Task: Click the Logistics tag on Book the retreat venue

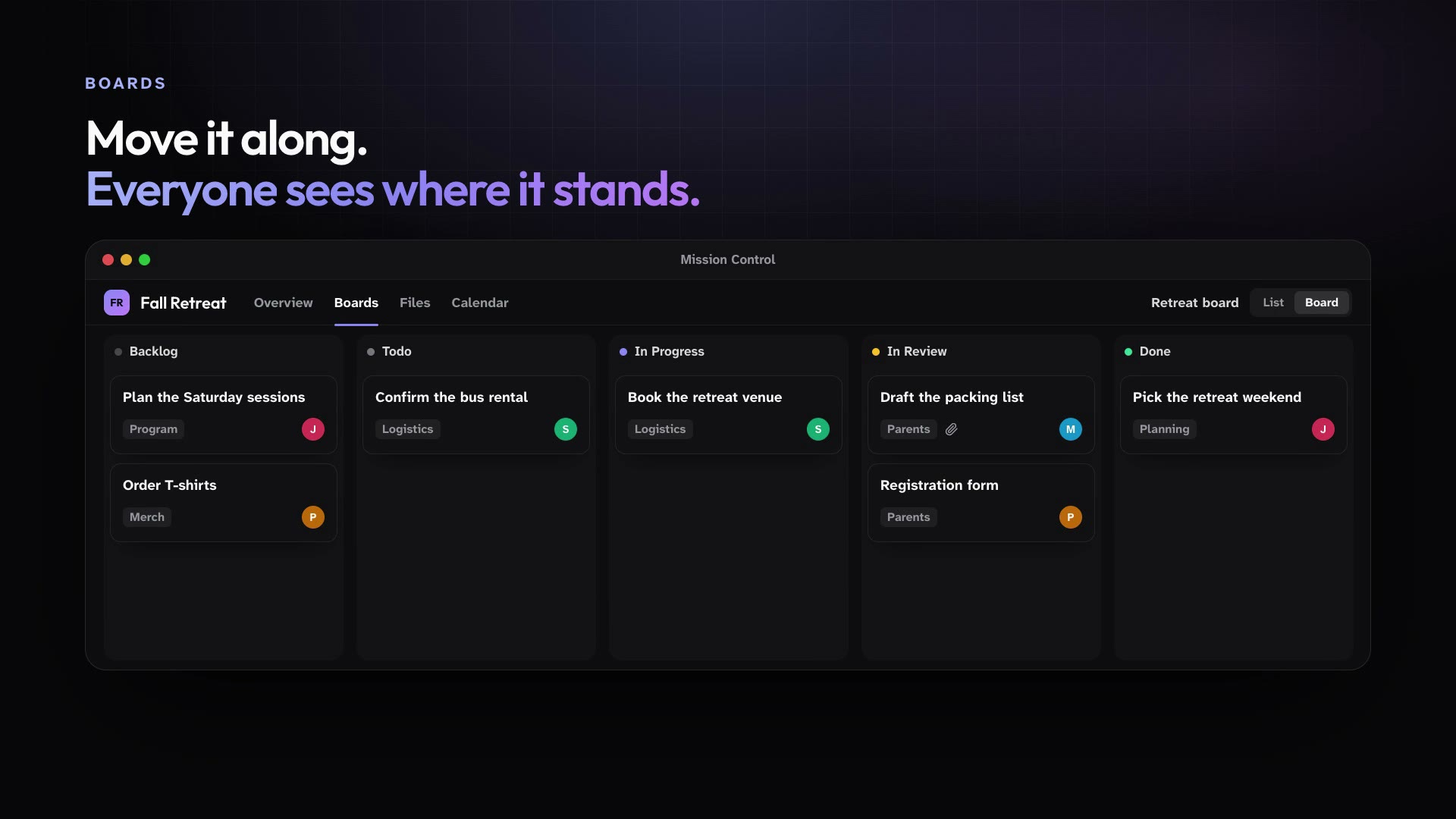Action: [x=661, y=429]
